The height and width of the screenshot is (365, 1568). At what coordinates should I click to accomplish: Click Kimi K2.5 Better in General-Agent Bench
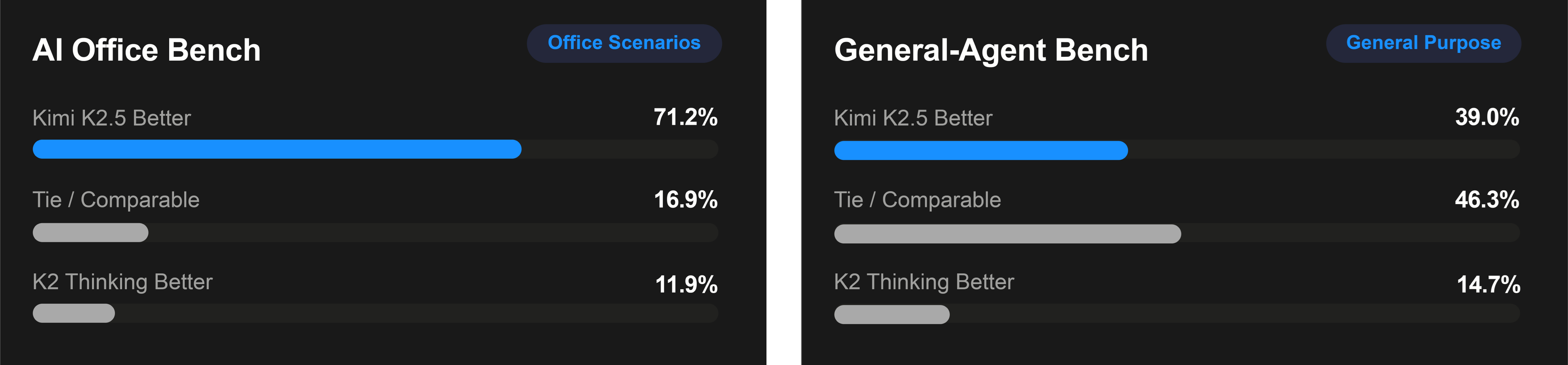[x=913, y=118]
